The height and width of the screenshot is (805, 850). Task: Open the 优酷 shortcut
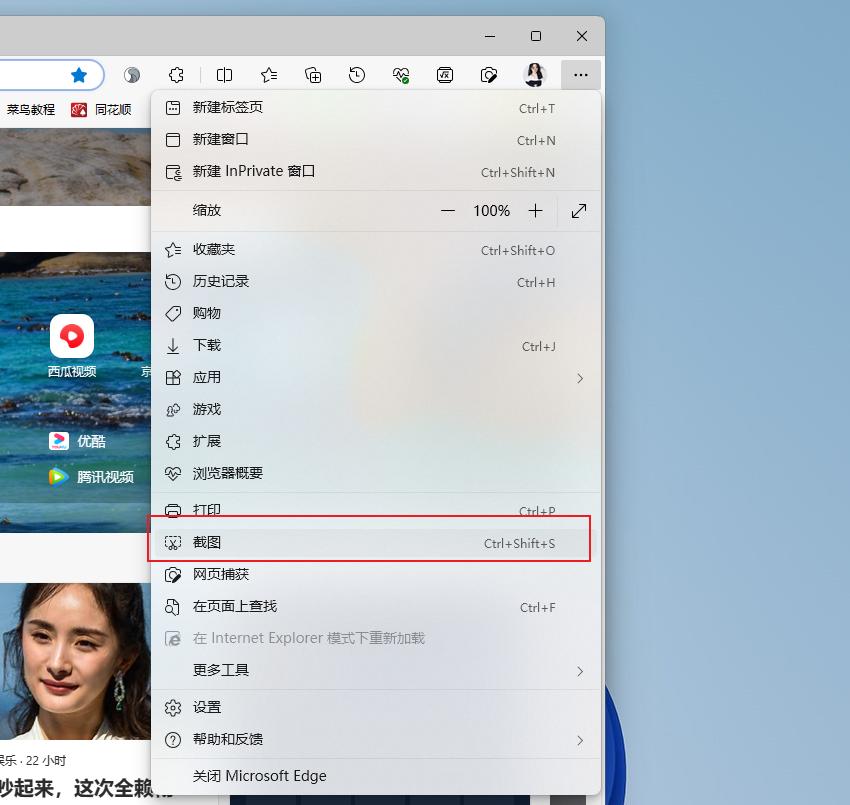(60, 441)
